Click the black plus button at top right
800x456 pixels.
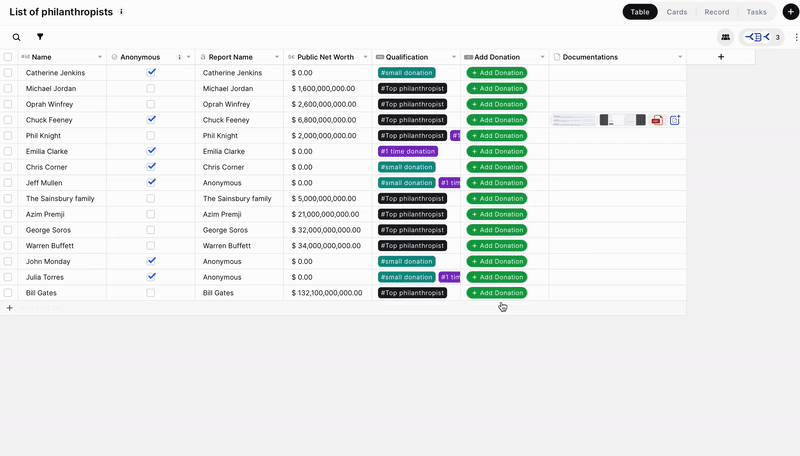[x=790, y=12]
